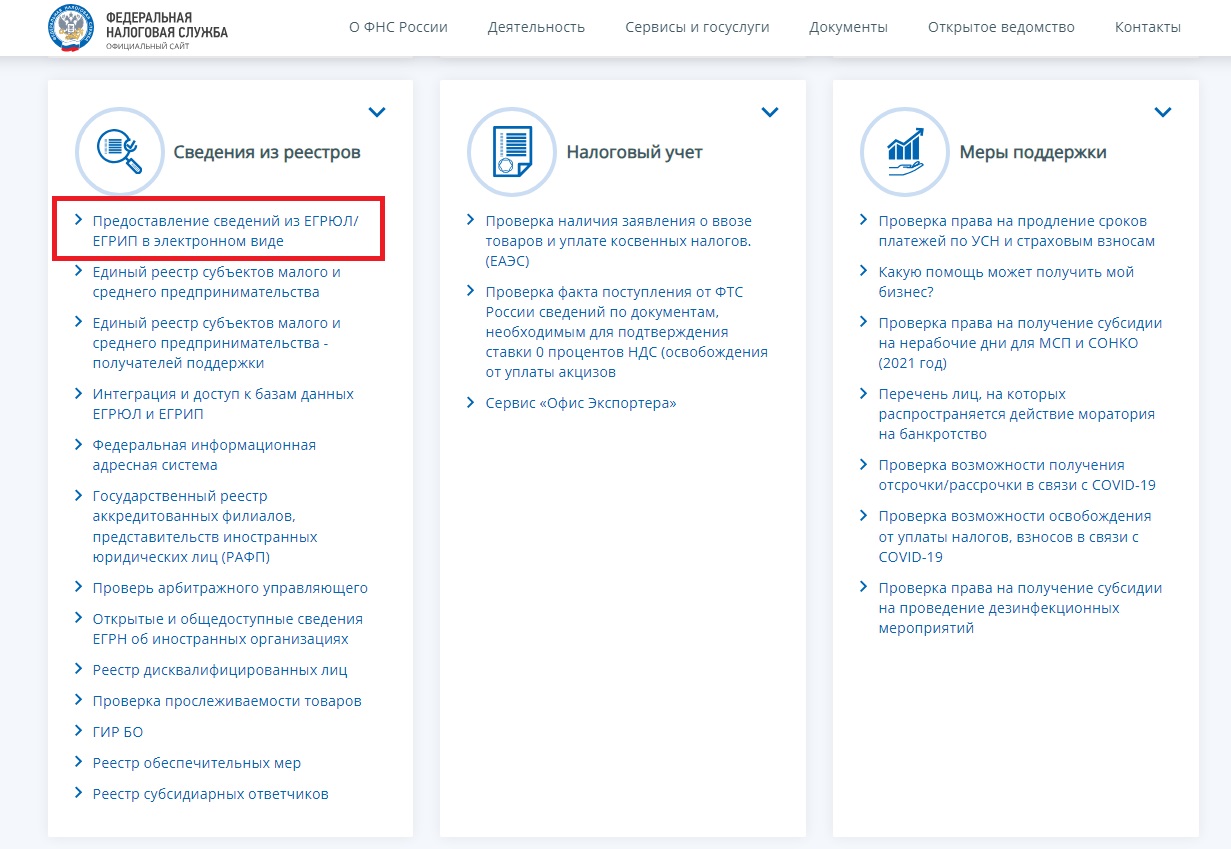Collapse the Меры поддержки card chevron

coord(1162,112)
